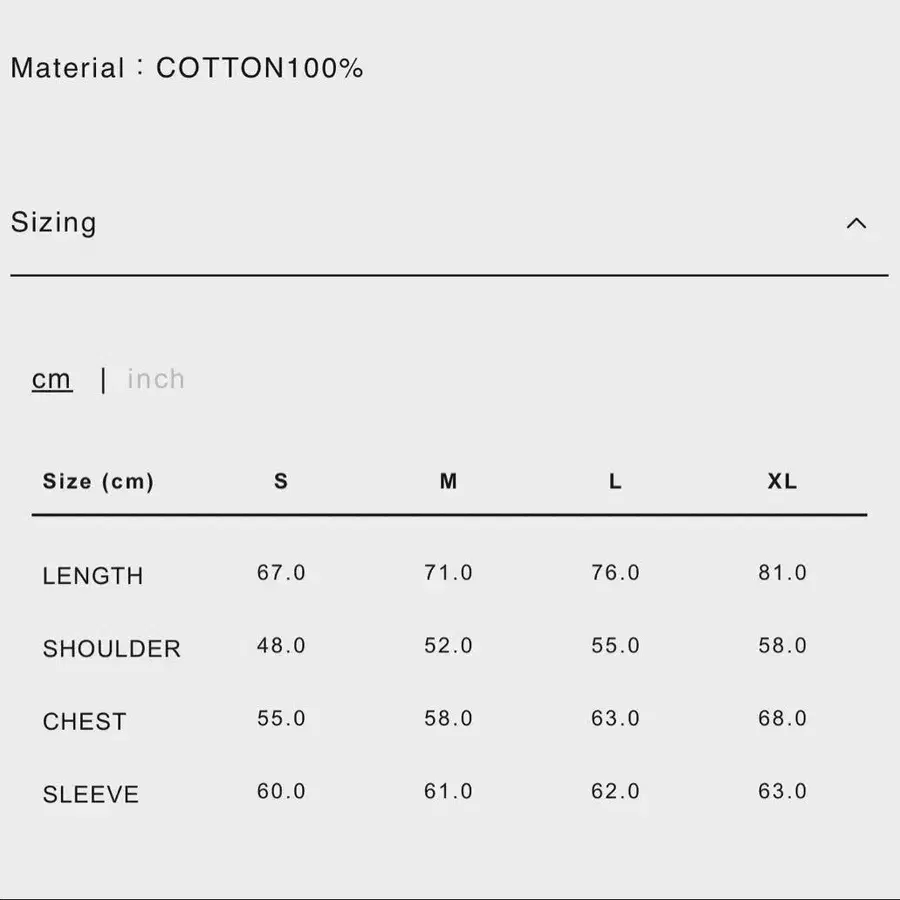This screenshot has width=900, height=900.
Task: Click the 81.0 length value for XL
Action: click(x=782, y=573)
